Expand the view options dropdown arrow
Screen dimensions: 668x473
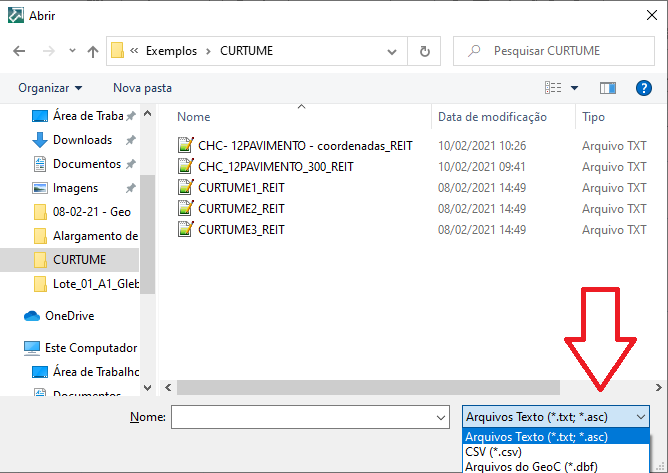(x=574, y=88)
